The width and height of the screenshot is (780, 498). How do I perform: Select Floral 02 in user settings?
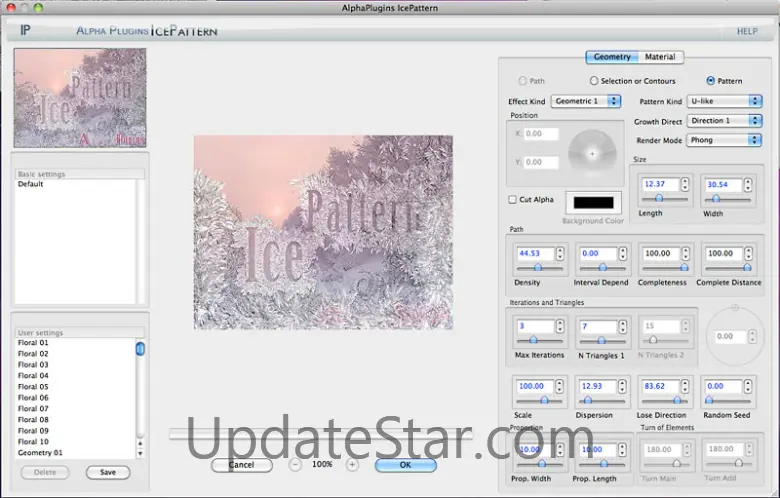tap(76, 354)
